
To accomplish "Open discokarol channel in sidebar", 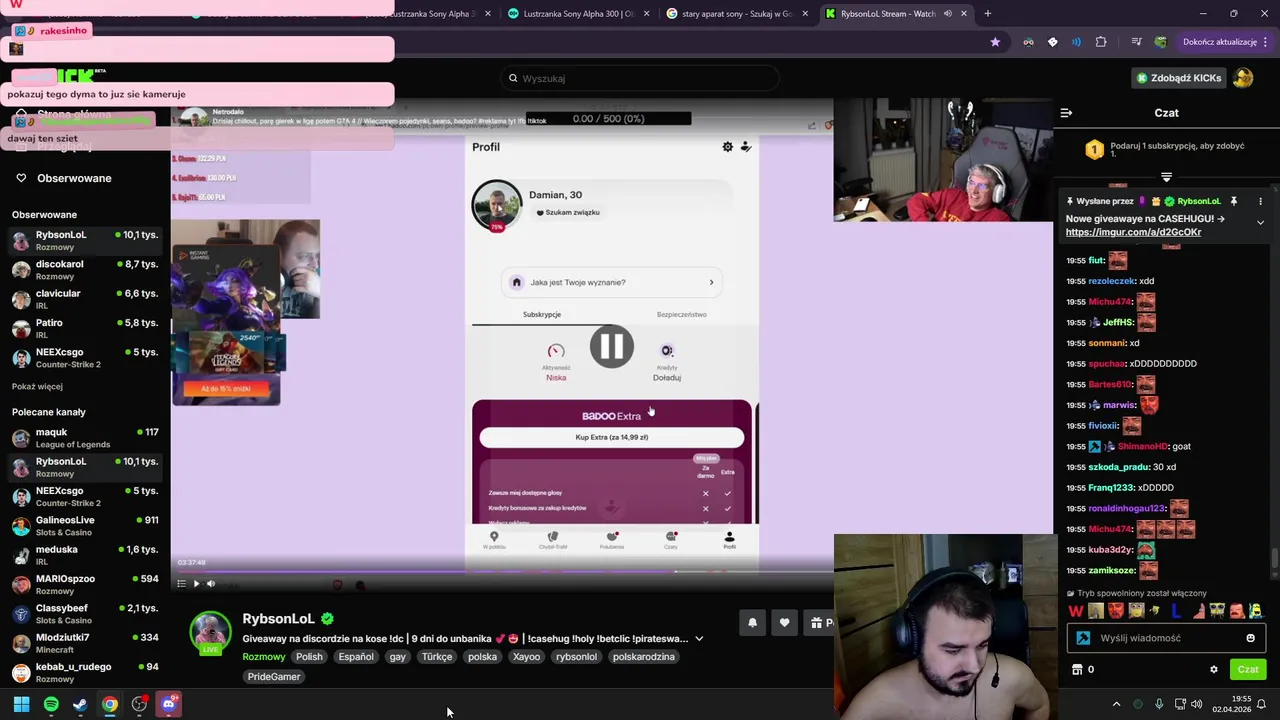I will coord(85,270).
